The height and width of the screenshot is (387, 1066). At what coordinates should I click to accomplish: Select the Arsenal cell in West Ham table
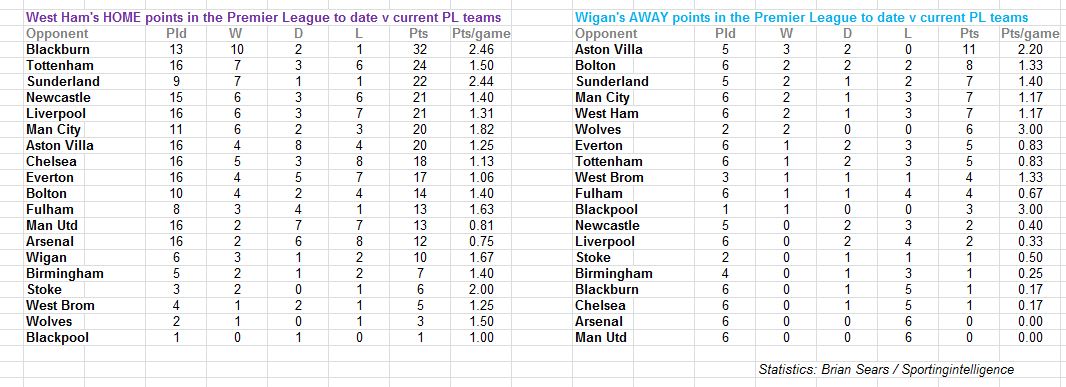click(50, 241)
